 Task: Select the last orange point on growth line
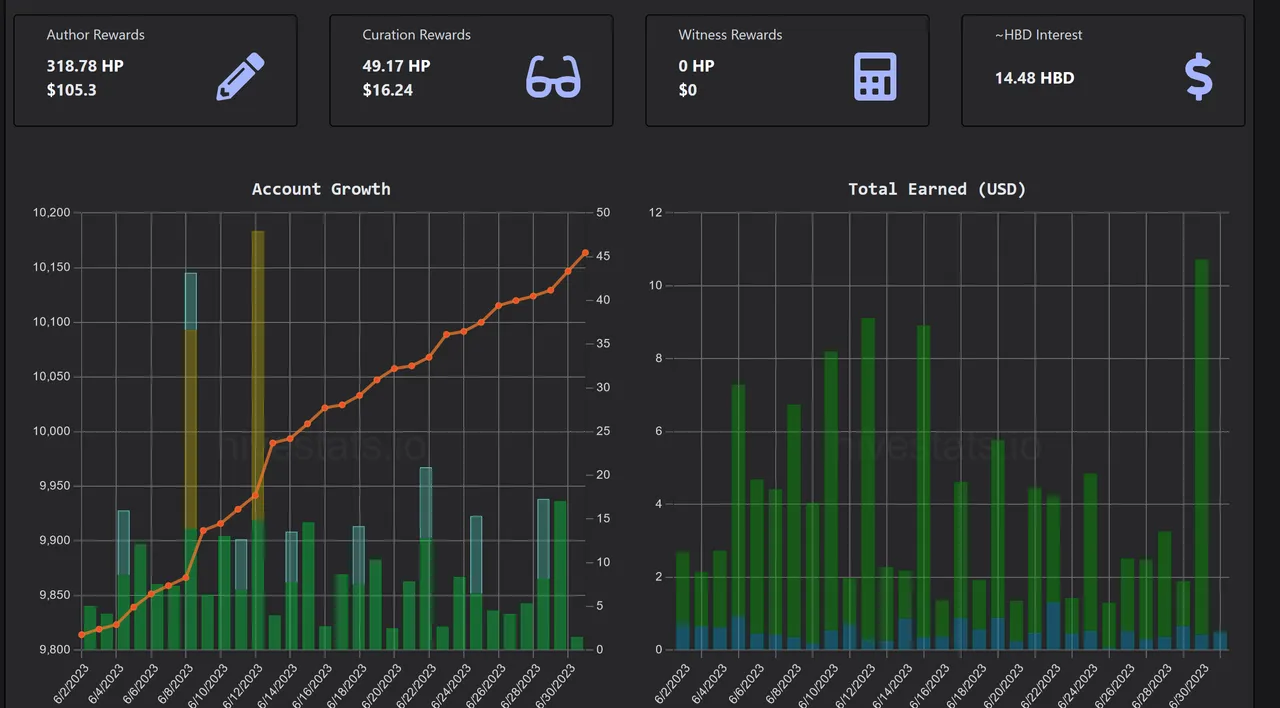585,253
